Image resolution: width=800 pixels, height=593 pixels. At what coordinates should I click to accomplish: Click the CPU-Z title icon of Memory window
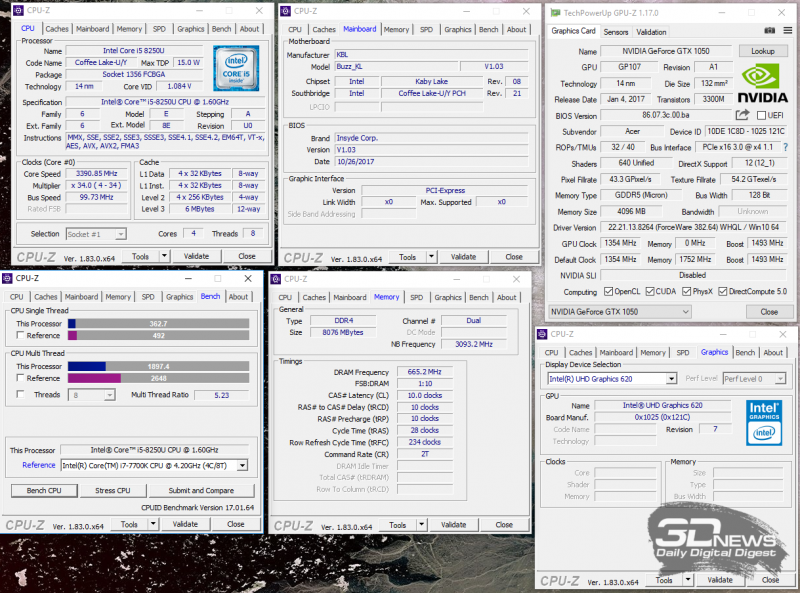(276, 279)
